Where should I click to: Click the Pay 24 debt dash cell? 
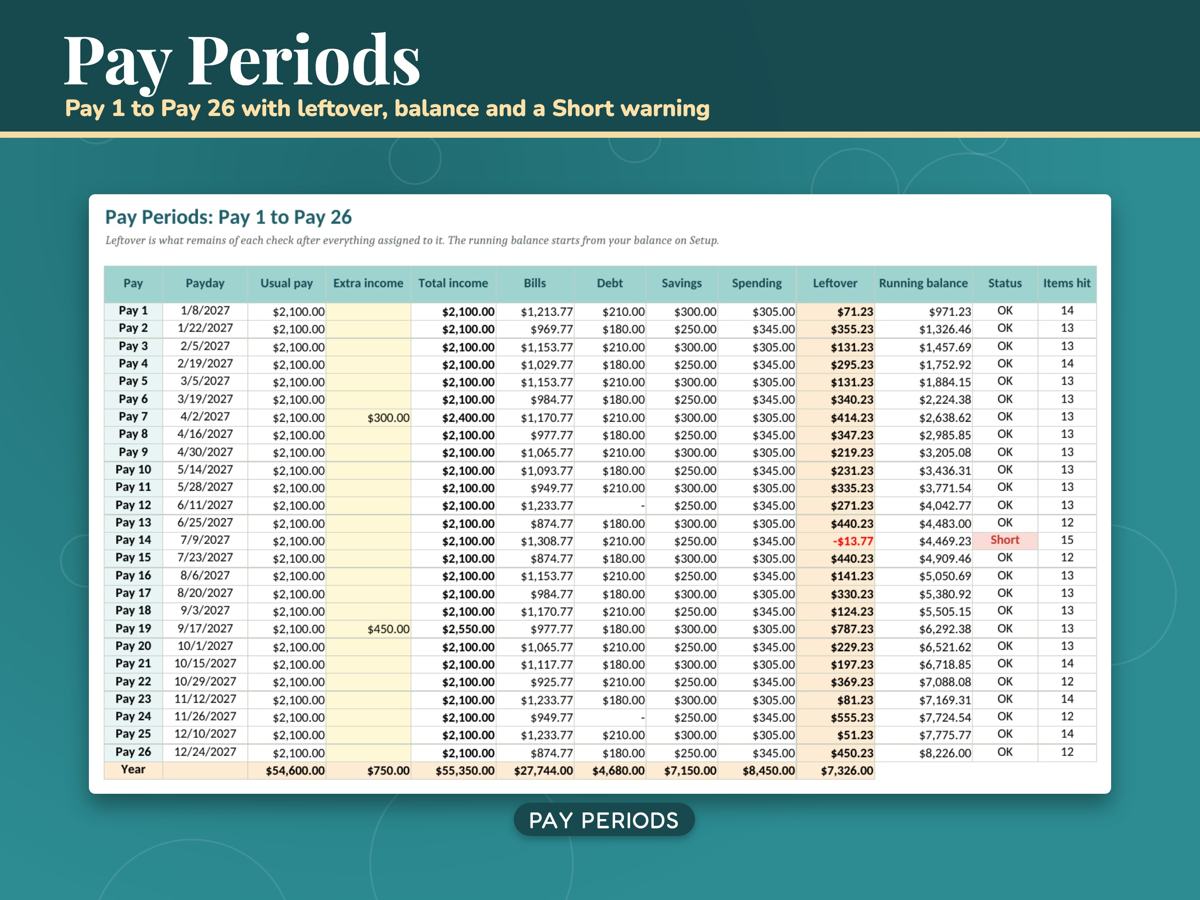tap(610, 717)
